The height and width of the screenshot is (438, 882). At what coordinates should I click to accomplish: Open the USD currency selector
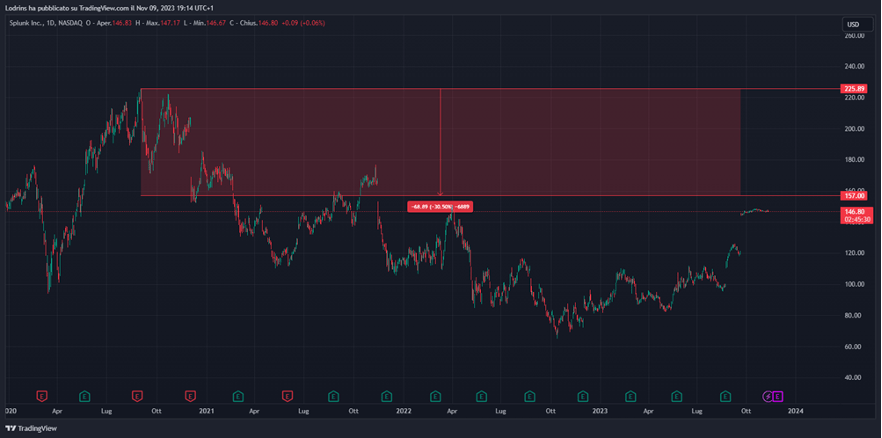pyautogui.click(x=853, y=24)
